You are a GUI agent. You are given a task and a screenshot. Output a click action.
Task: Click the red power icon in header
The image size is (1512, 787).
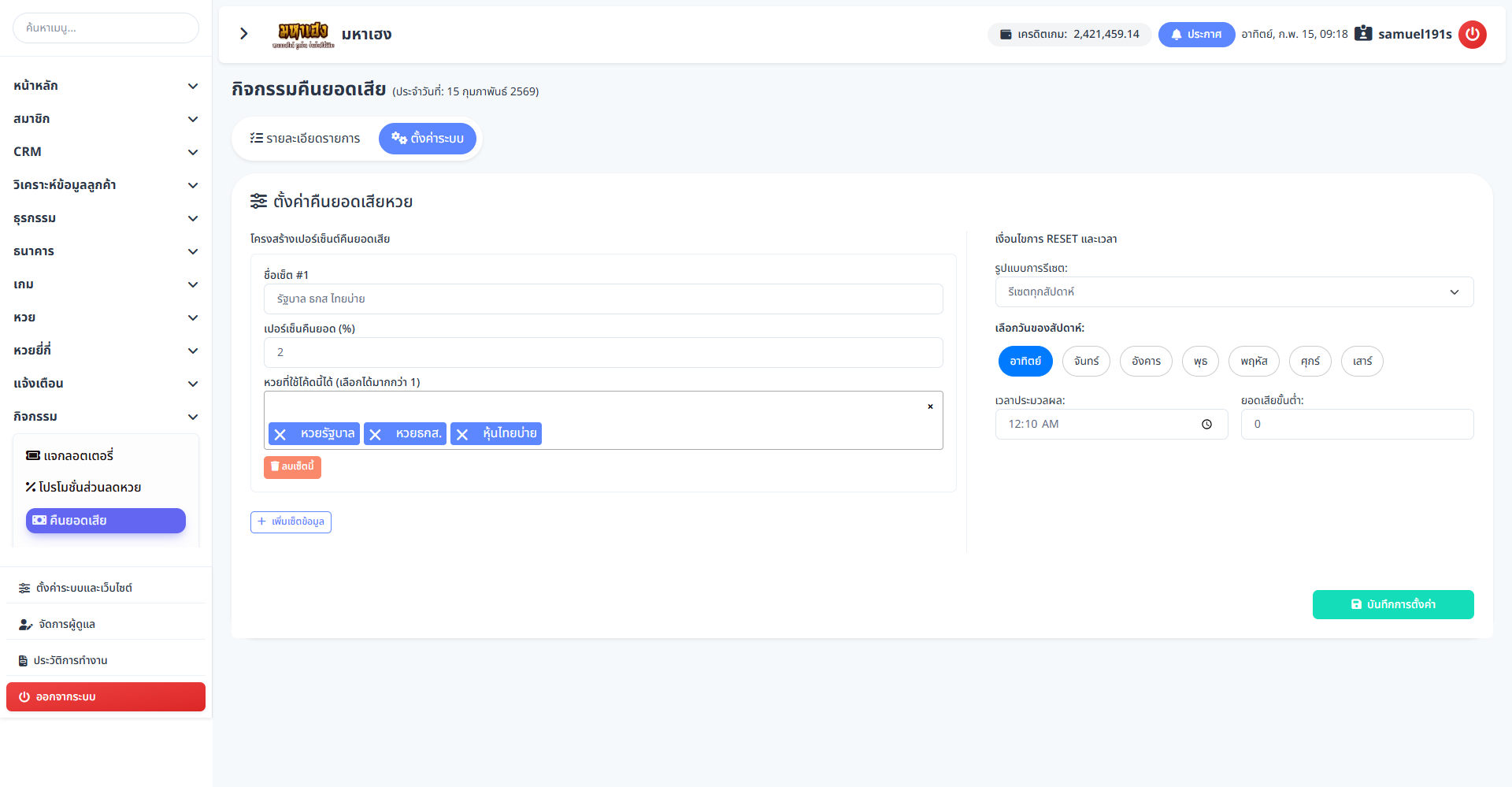tap(1472, 34)
